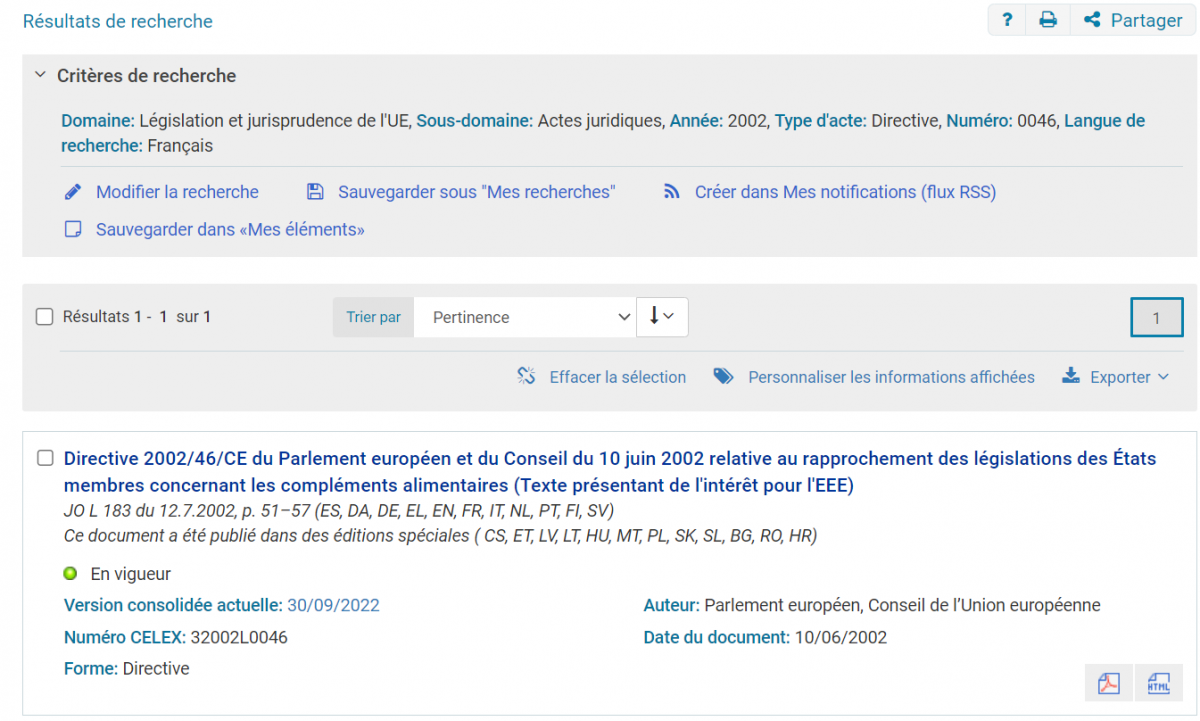Click the JO L 183 publication reference
Viewport: 1200px width, 721px height.
point(339,511)
